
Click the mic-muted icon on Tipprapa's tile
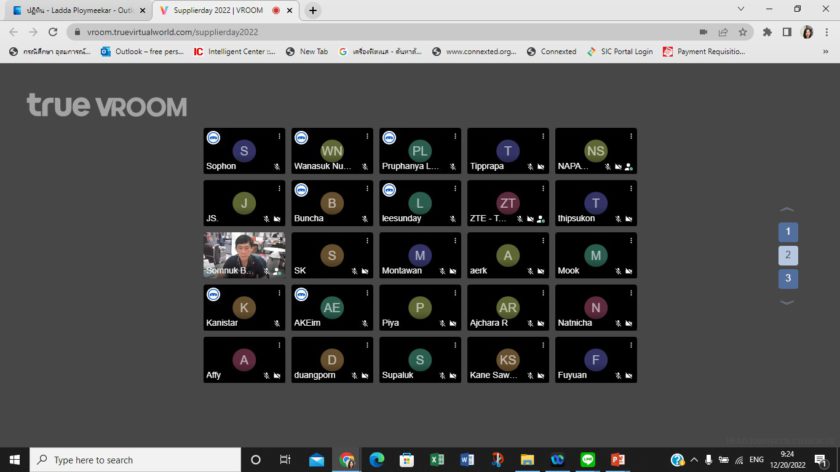(x=530, y=167)
